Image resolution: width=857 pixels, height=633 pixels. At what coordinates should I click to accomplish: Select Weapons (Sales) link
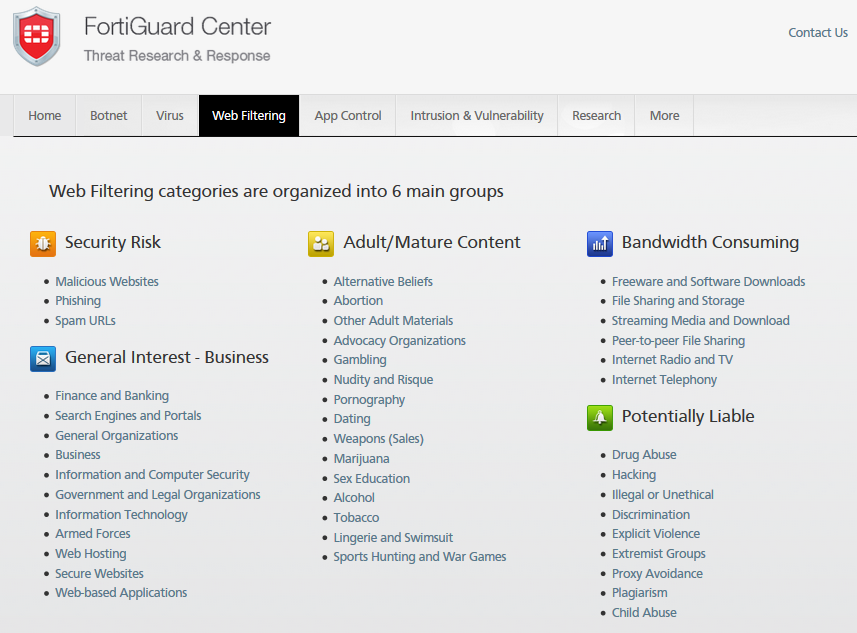[x=378, y=439]
